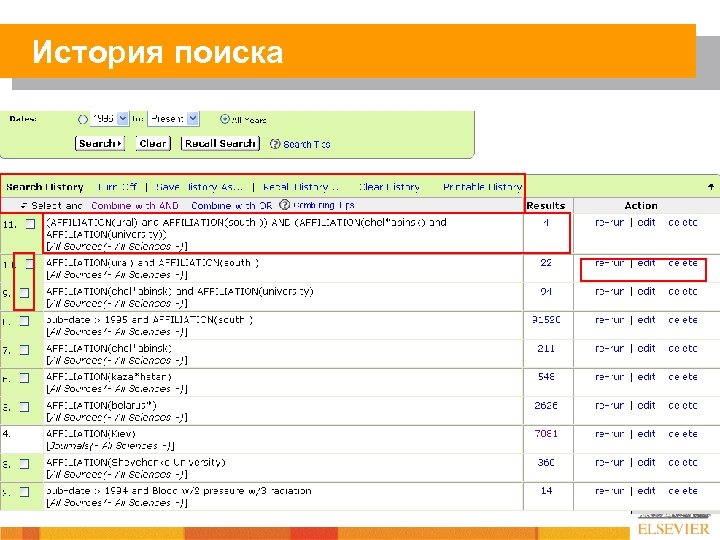
Task: Open results count 2626
Action: click(546, 405)
